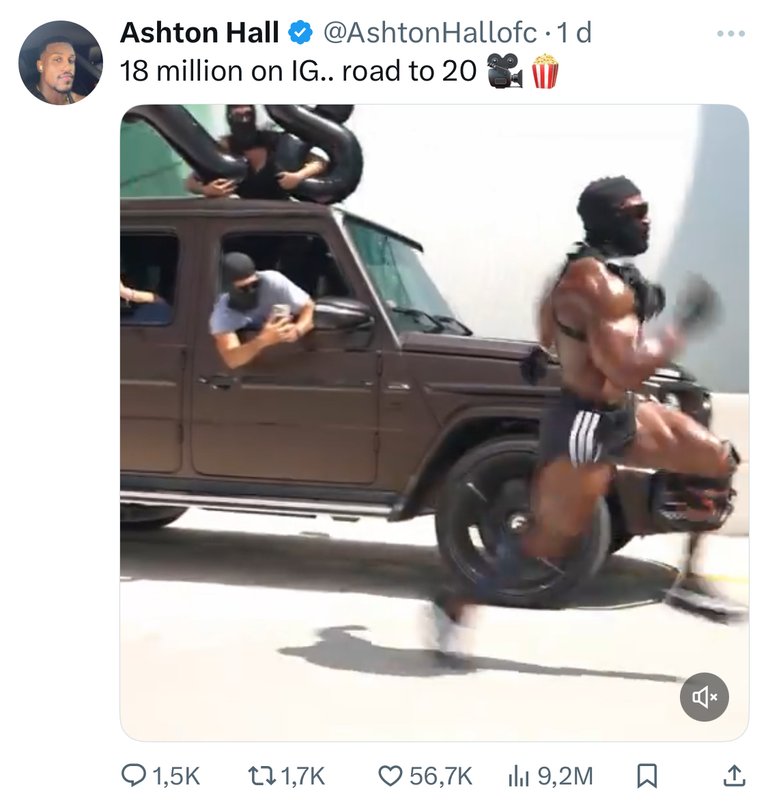Click the 1,5K reply count
Image resolution: width=768 pixels, height=803 pixels.
176,776
